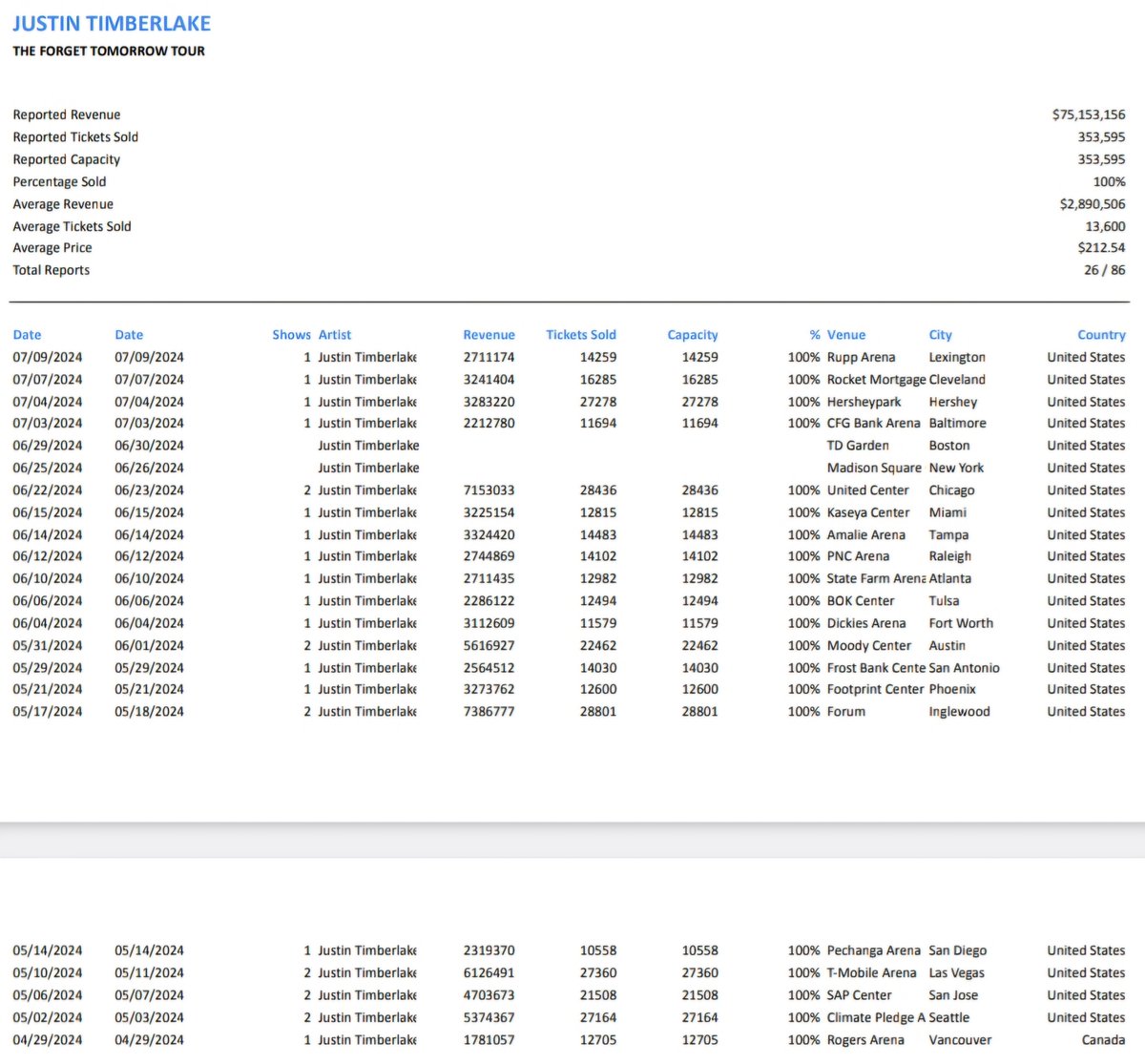
Task: Select the Fort Worth city cell
Action: [x=961, y=623]
